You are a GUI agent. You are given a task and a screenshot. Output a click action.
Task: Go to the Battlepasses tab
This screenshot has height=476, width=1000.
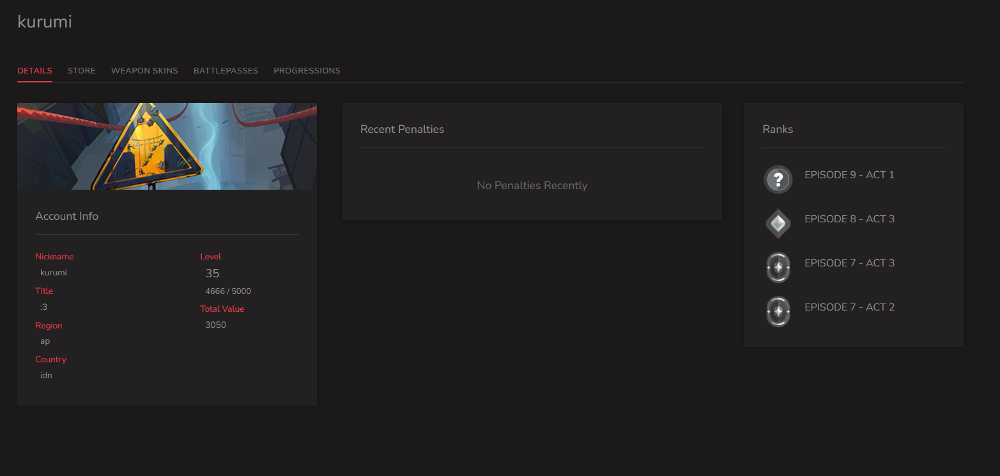tap(225, 71)
